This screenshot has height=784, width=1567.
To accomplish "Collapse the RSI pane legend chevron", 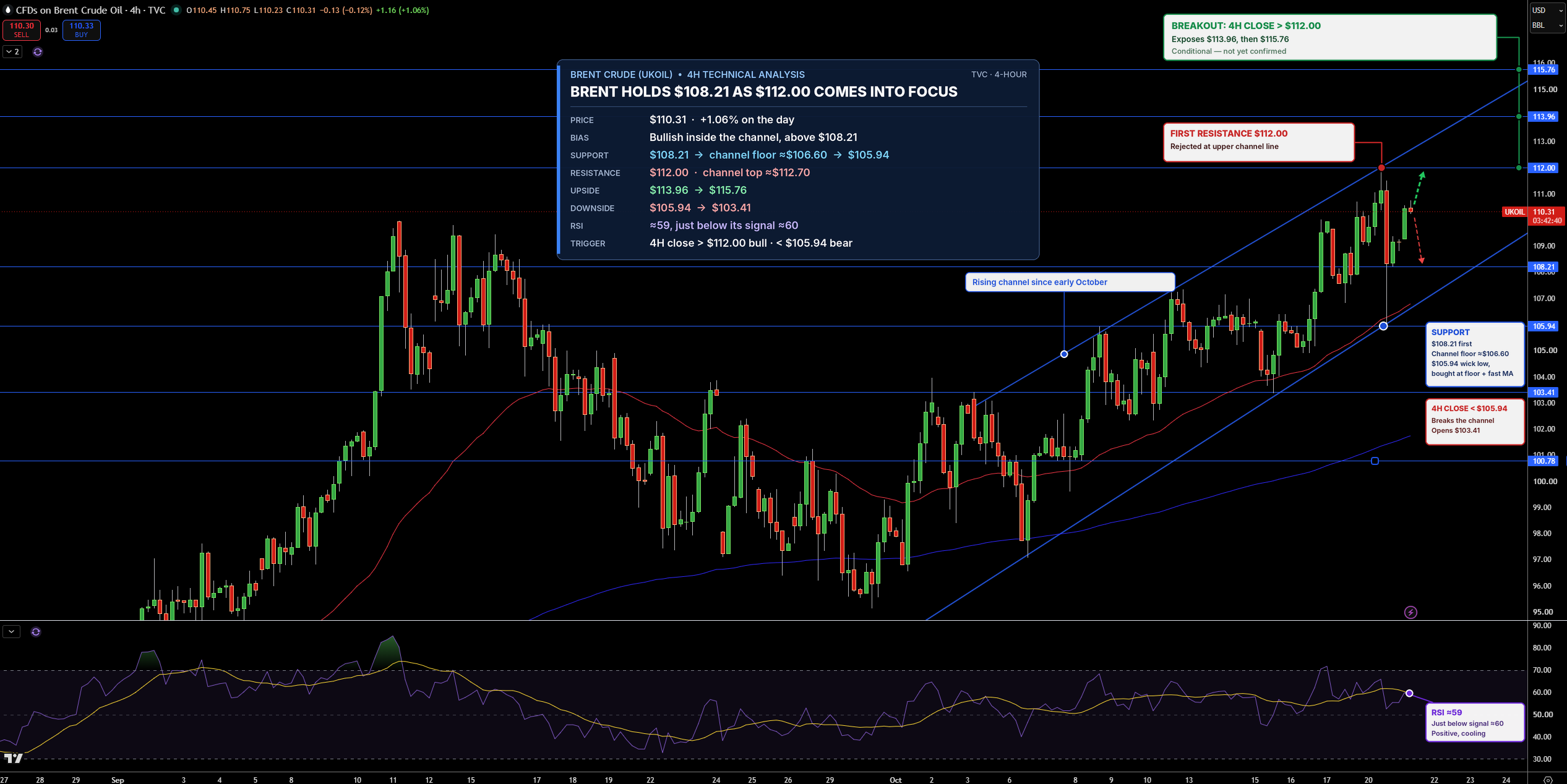I will [12, 632].
